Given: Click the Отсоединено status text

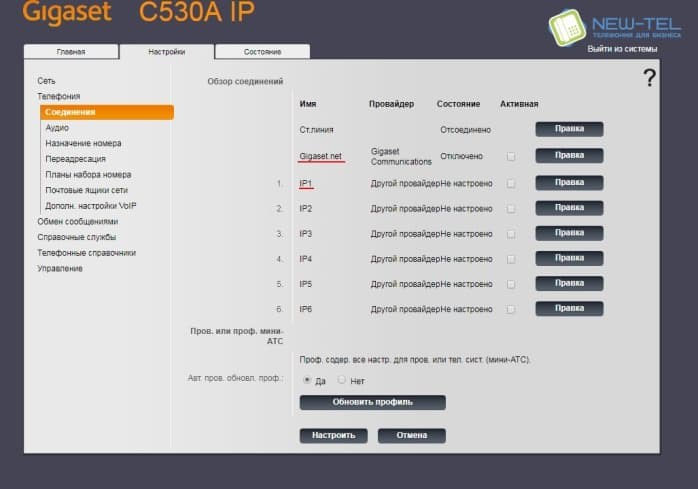Looking at the screenshot, I should pyautogui.click(x=466, y=130).
